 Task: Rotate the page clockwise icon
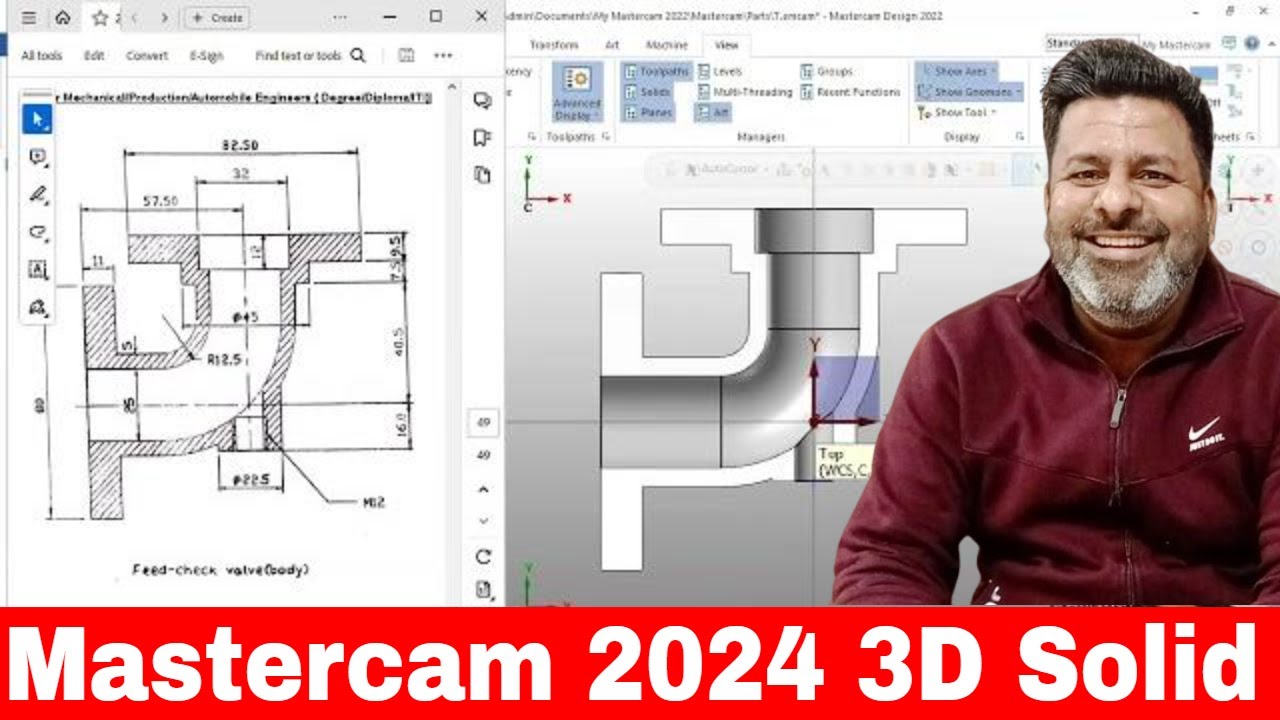[483, 557]
